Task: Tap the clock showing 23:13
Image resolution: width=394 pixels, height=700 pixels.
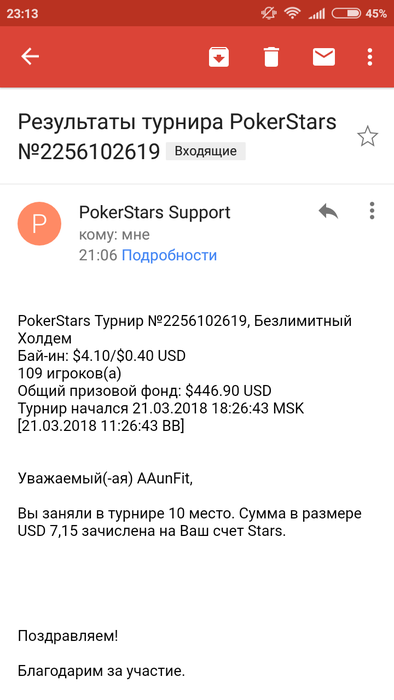Action: 22,13
